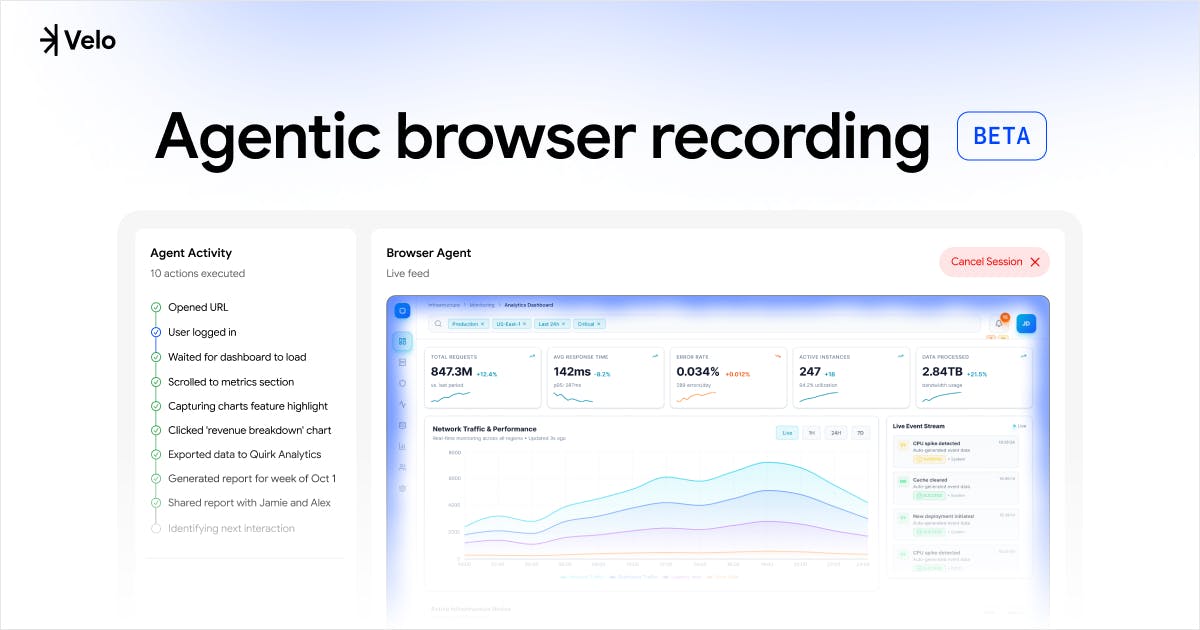Image resolution: width=1200 pixels, height=630 pixels.
Task: Open the JD user avatar
Action: [x=1026, y=323]
